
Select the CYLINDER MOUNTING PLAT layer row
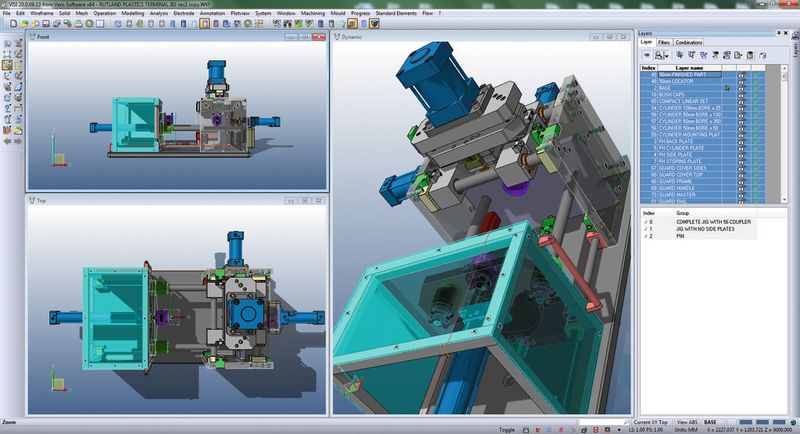point(703,135)
